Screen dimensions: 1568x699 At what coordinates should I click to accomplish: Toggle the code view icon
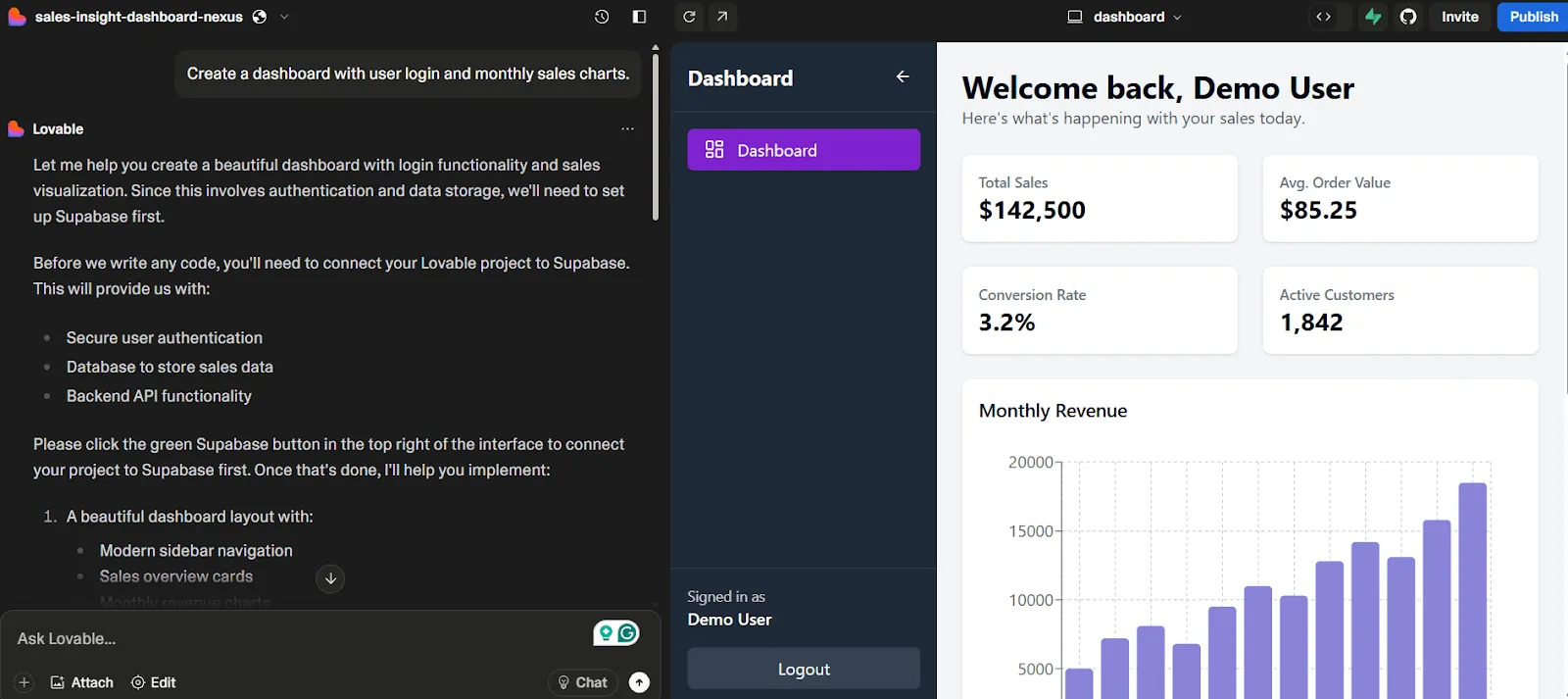1323,17
